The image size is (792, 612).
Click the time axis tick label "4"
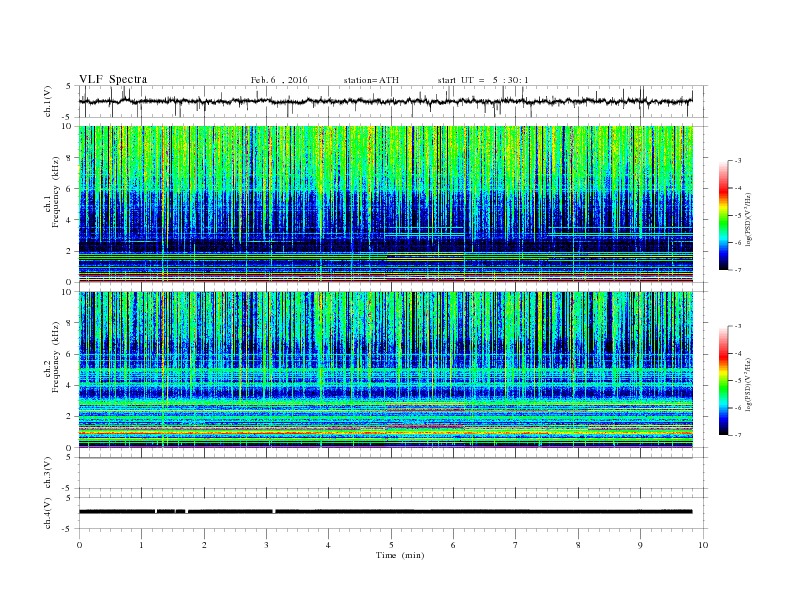(328, 545)
